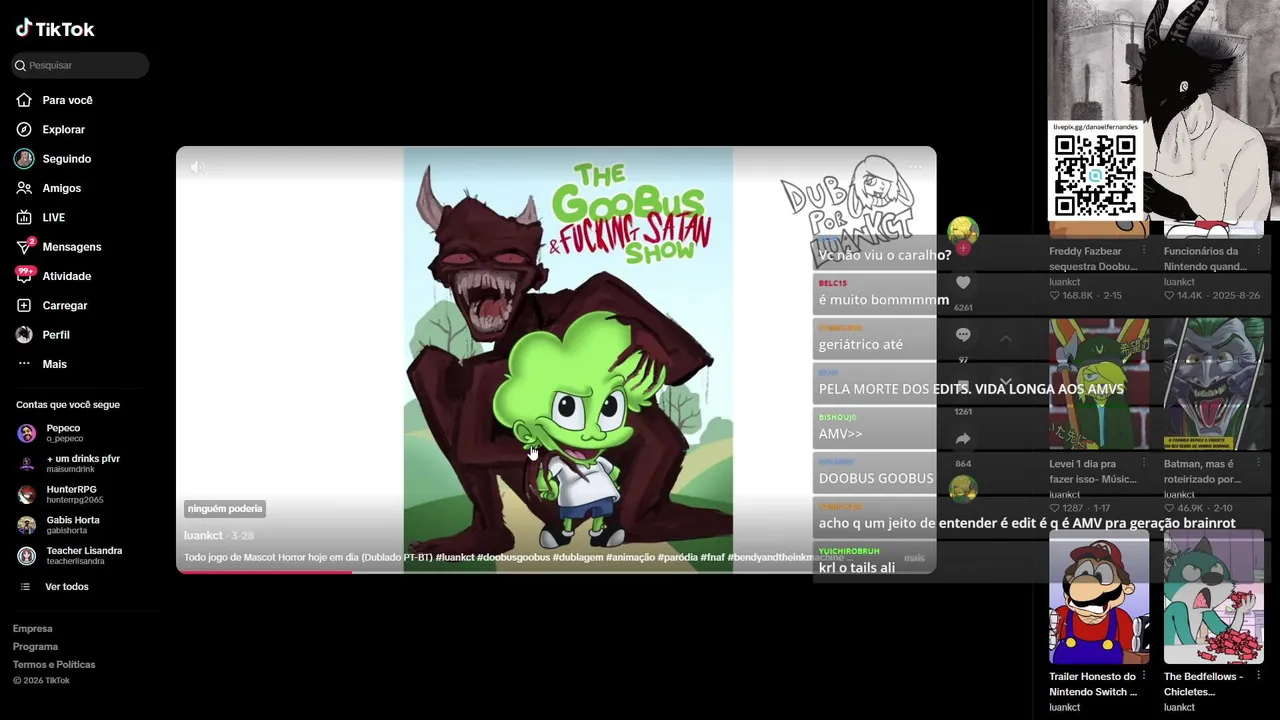Open options for The Bedfellows video

(1259, 677)
